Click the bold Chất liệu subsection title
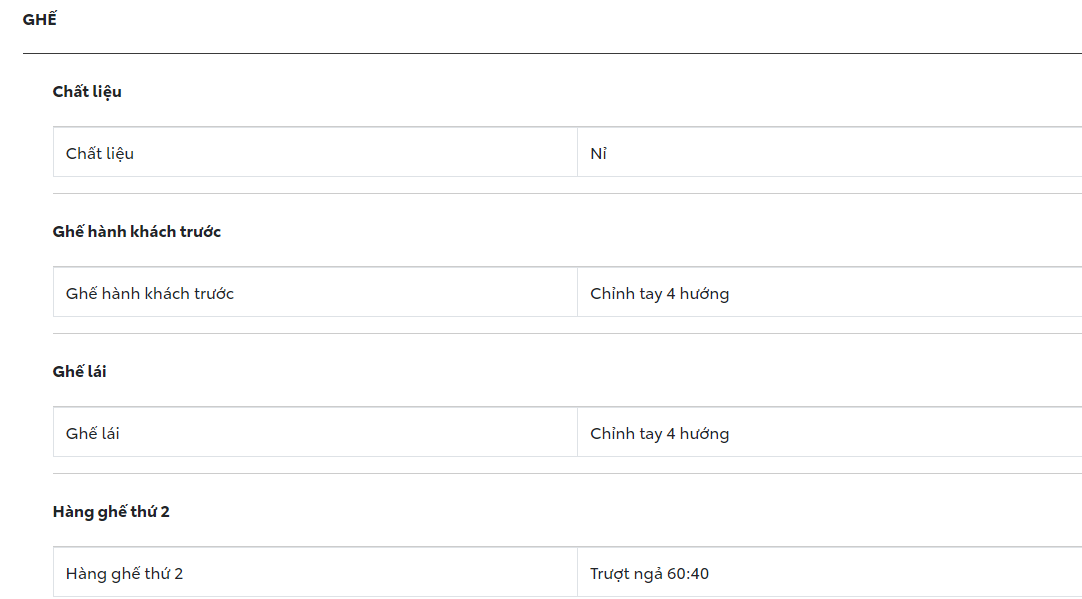Screen dimensions: 1082x599 click(x=87, y=91)
